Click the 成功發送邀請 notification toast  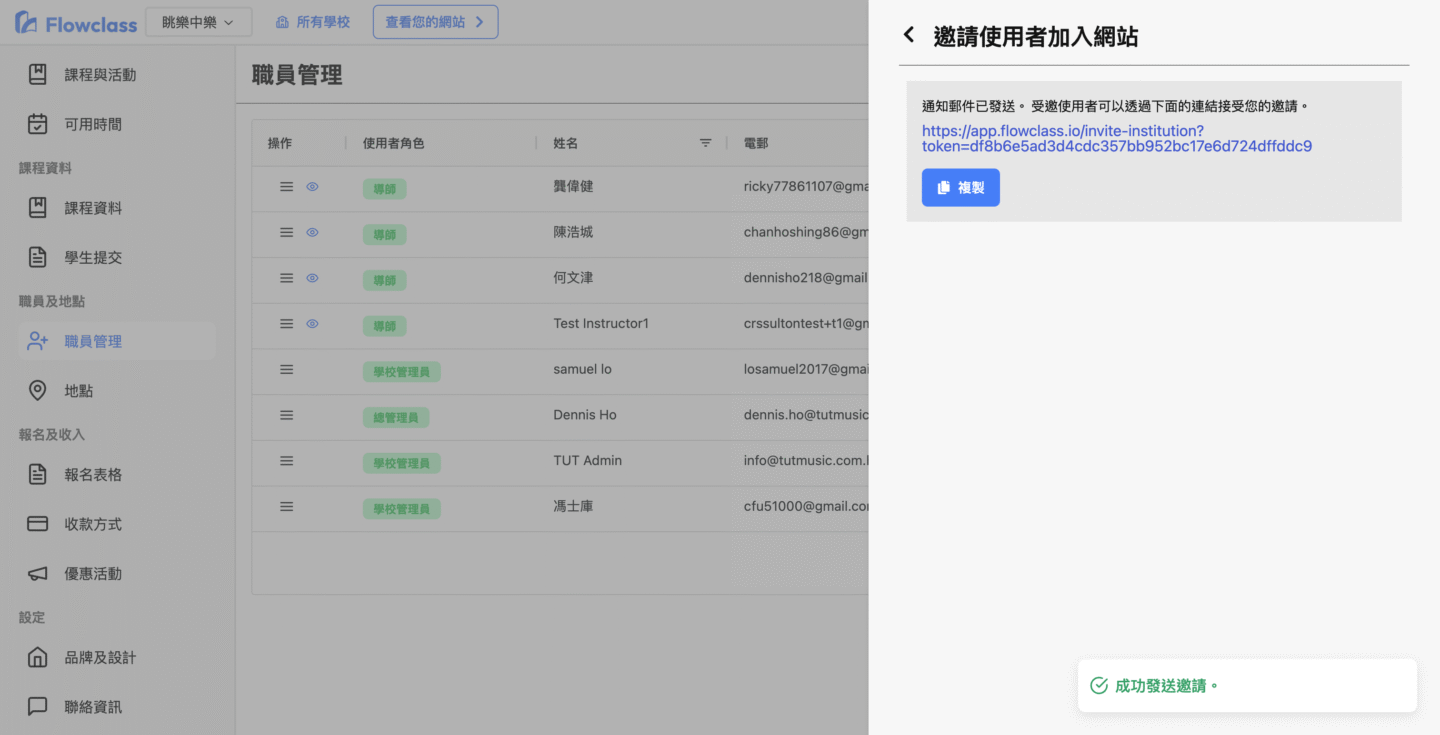(1246, 686)
